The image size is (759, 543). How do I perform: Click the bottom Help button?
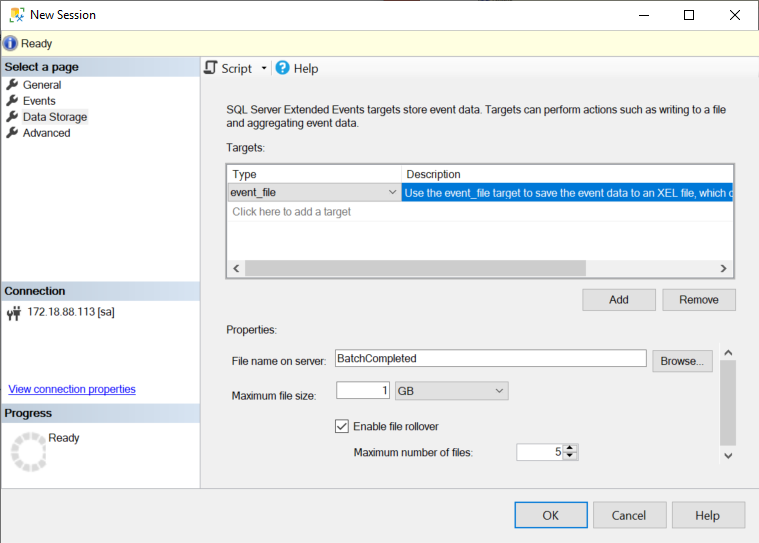point(708,515)
